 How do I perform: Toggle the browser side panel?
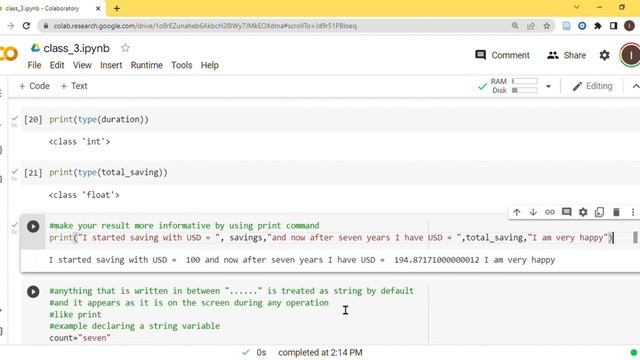point(613,26)
